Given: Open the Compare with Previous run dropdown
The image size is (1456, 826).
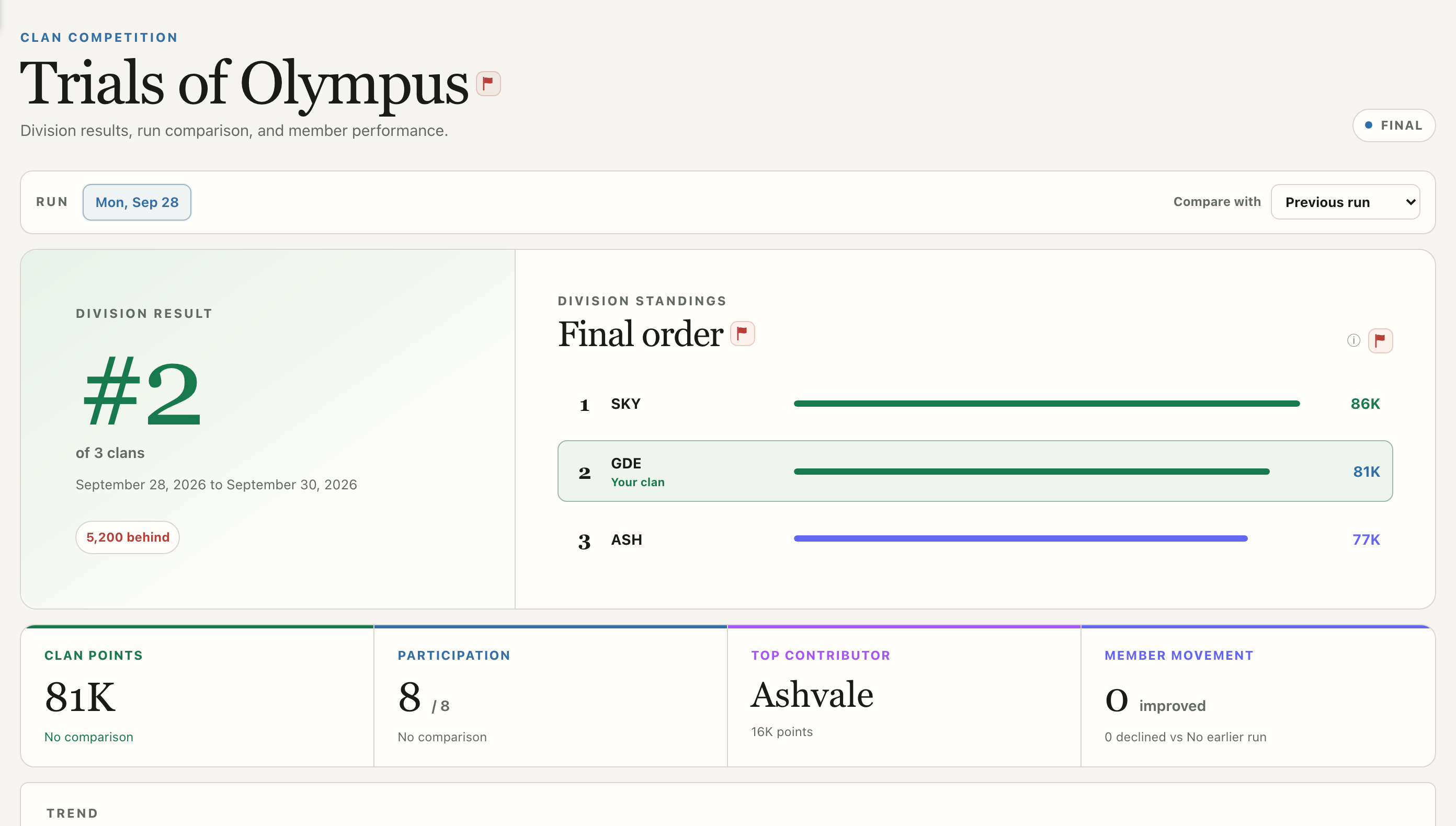Looking at the screenshot, I should (x=1345, y=202).
